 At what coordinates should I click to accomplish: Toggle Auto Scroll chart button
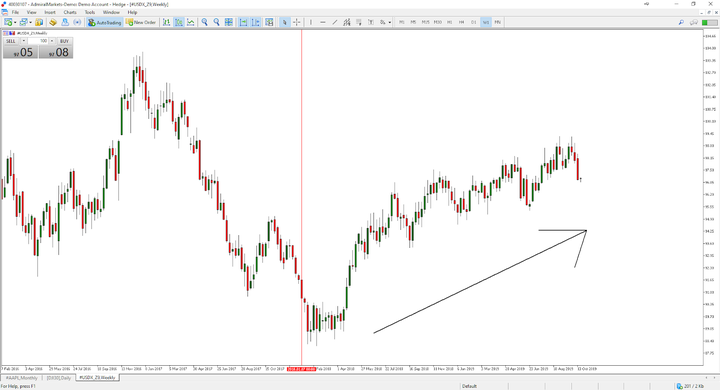pyautogui.click(x=243, y=22)
